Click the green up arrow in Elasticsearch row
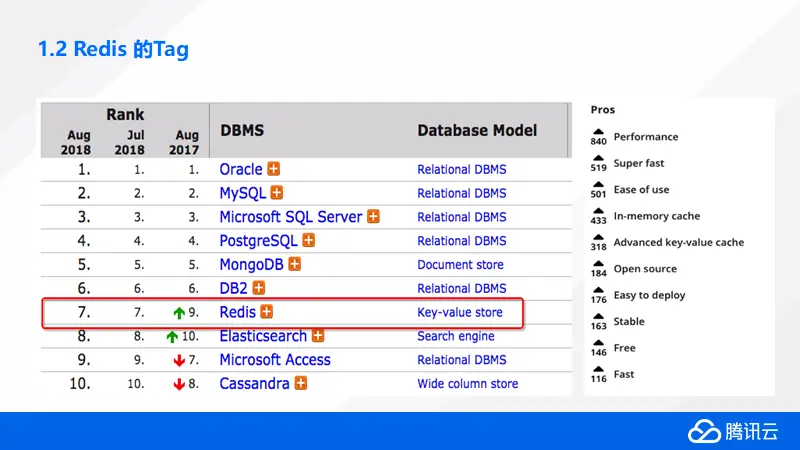800x450 pixels. click(172, 337)
